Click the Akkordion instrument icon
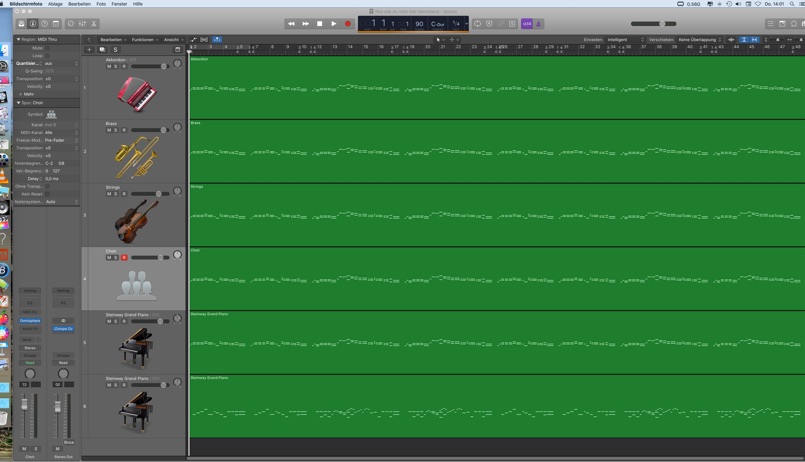The width and height of the screenshot is (805, 462). point(137,94)
